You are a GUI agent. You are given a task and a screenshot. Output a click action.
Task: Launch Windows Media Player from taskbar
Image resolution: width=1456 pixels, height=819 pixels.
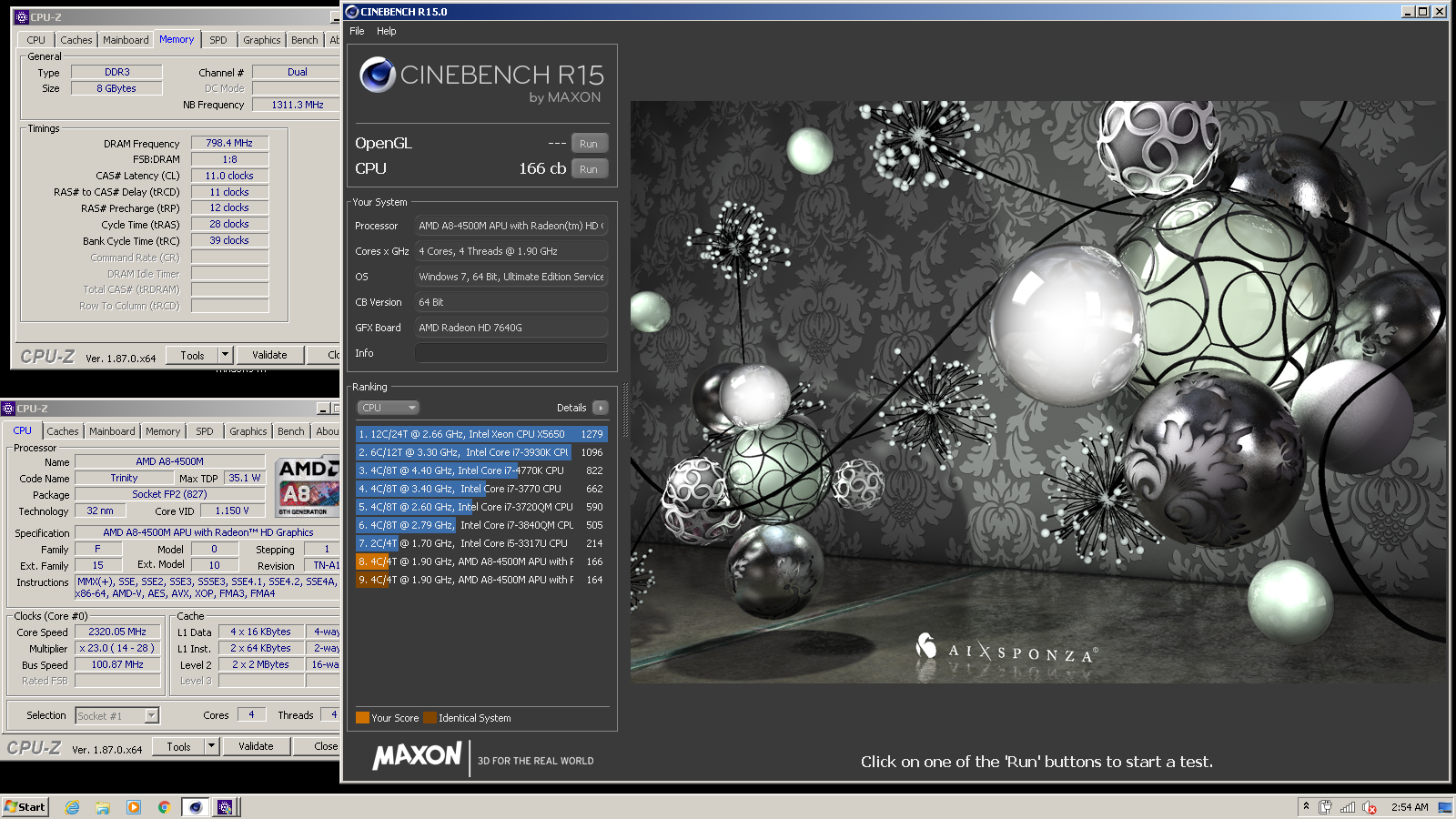(x=134, y=807)
